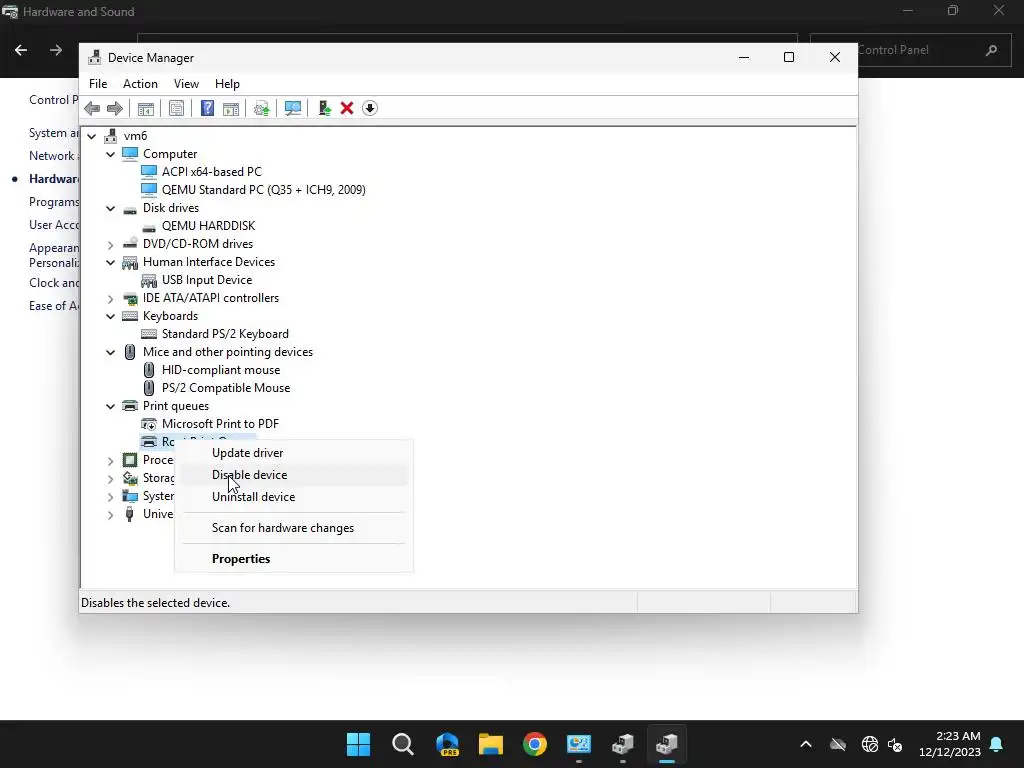The height and width of the screenshot is (768, 1024).
Task: Go back in the Control Panel window
Action: (21, 50)
